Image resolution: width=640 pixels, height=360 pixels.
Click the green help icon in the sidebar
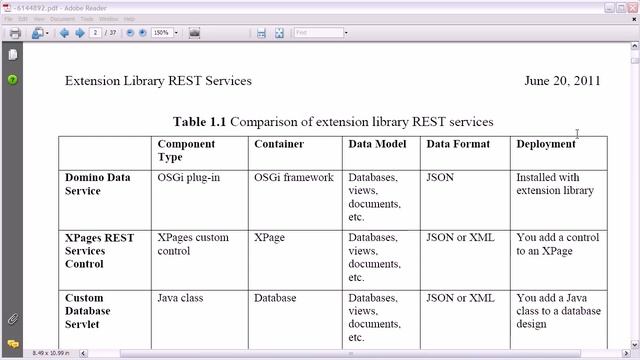point(13,79)
